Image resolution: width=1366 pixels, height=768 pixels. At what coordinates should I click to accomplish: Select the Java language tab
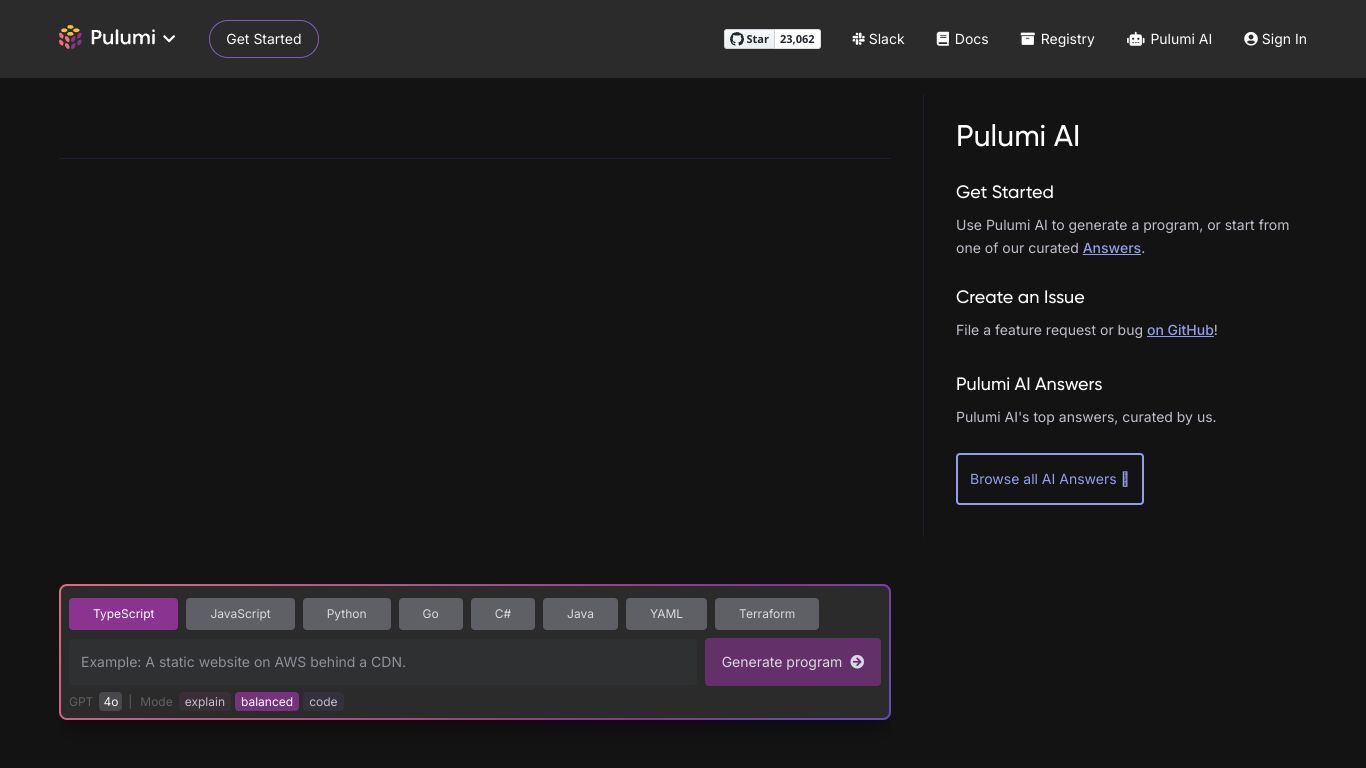point(580,614)
